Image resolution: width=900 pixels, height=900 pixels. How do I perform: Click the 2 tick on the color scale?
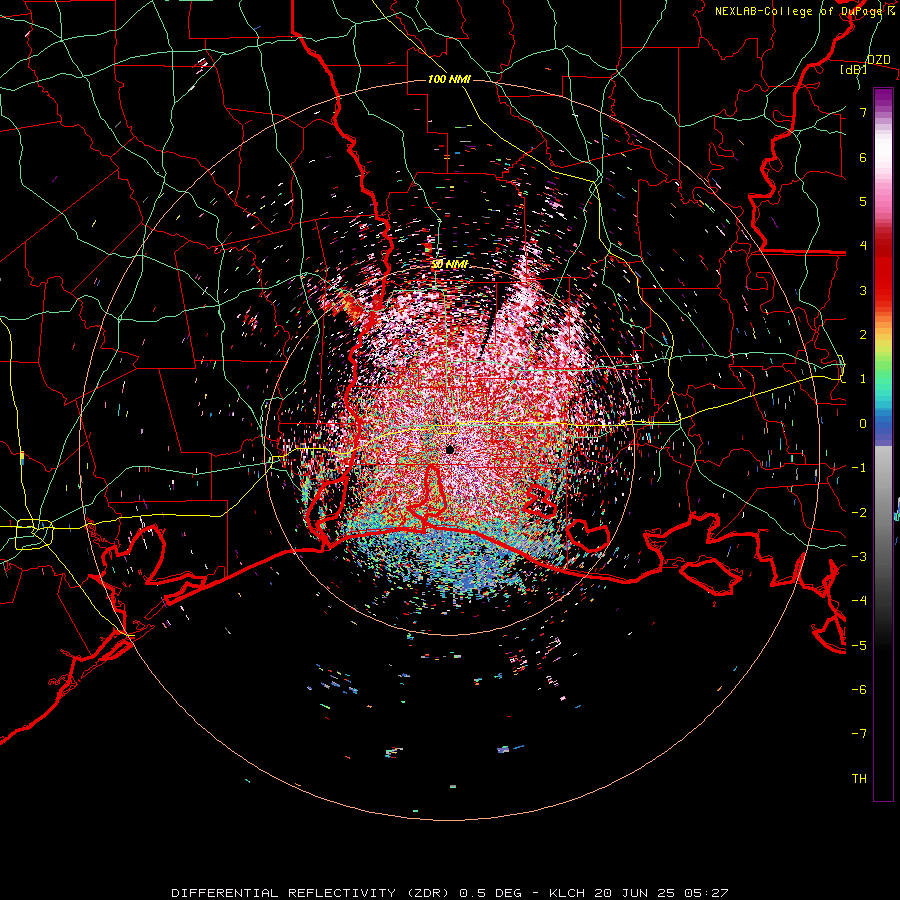(863, 335)
